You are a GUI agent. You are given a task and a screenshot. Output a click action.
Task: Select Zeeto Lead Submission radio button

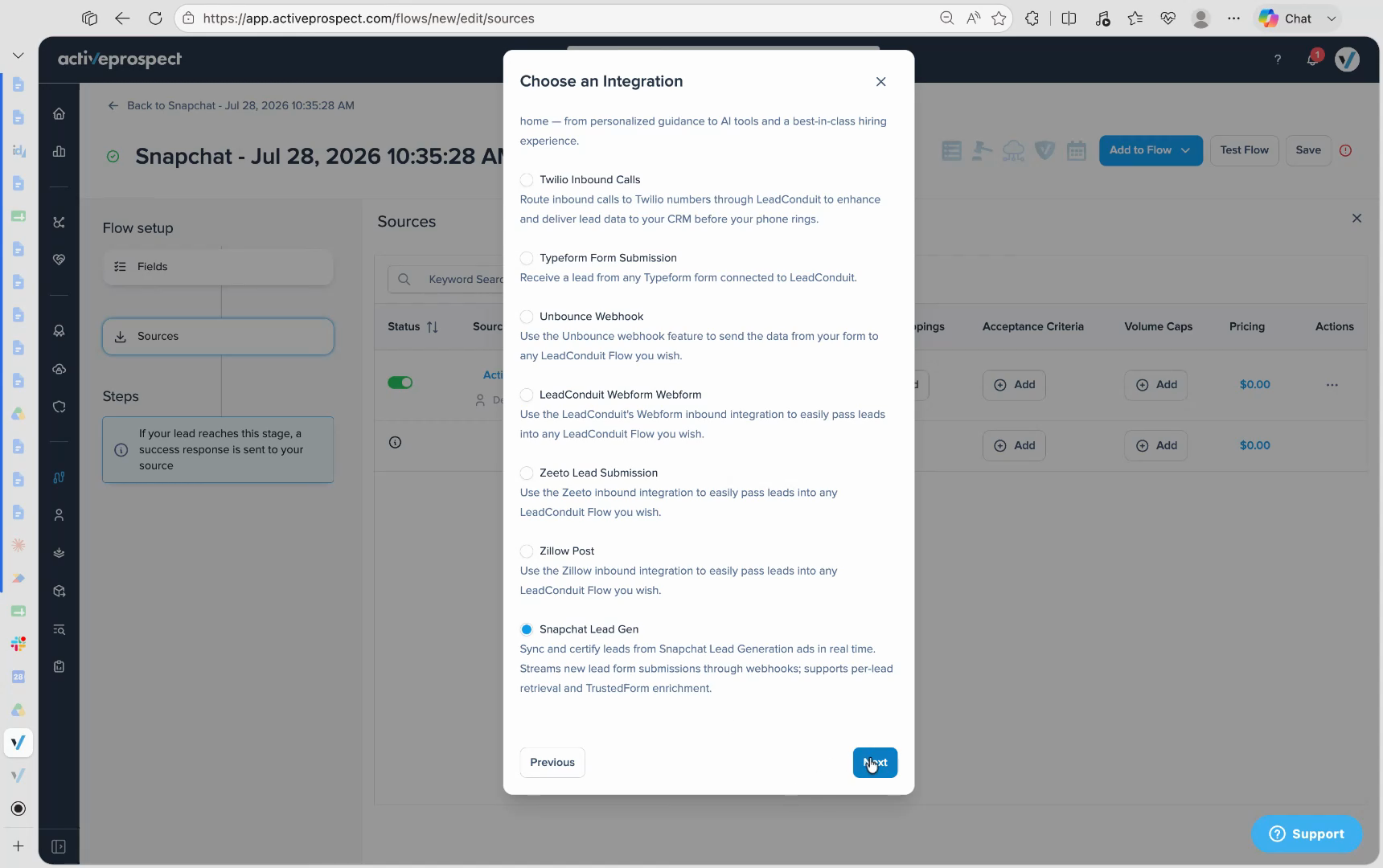coord(527,473)
